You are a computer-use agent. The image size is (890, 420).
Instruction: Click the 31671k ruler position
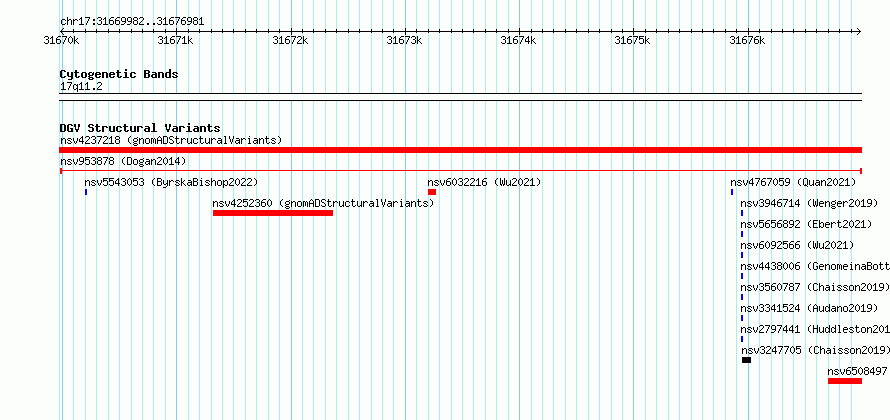[175, 40]
